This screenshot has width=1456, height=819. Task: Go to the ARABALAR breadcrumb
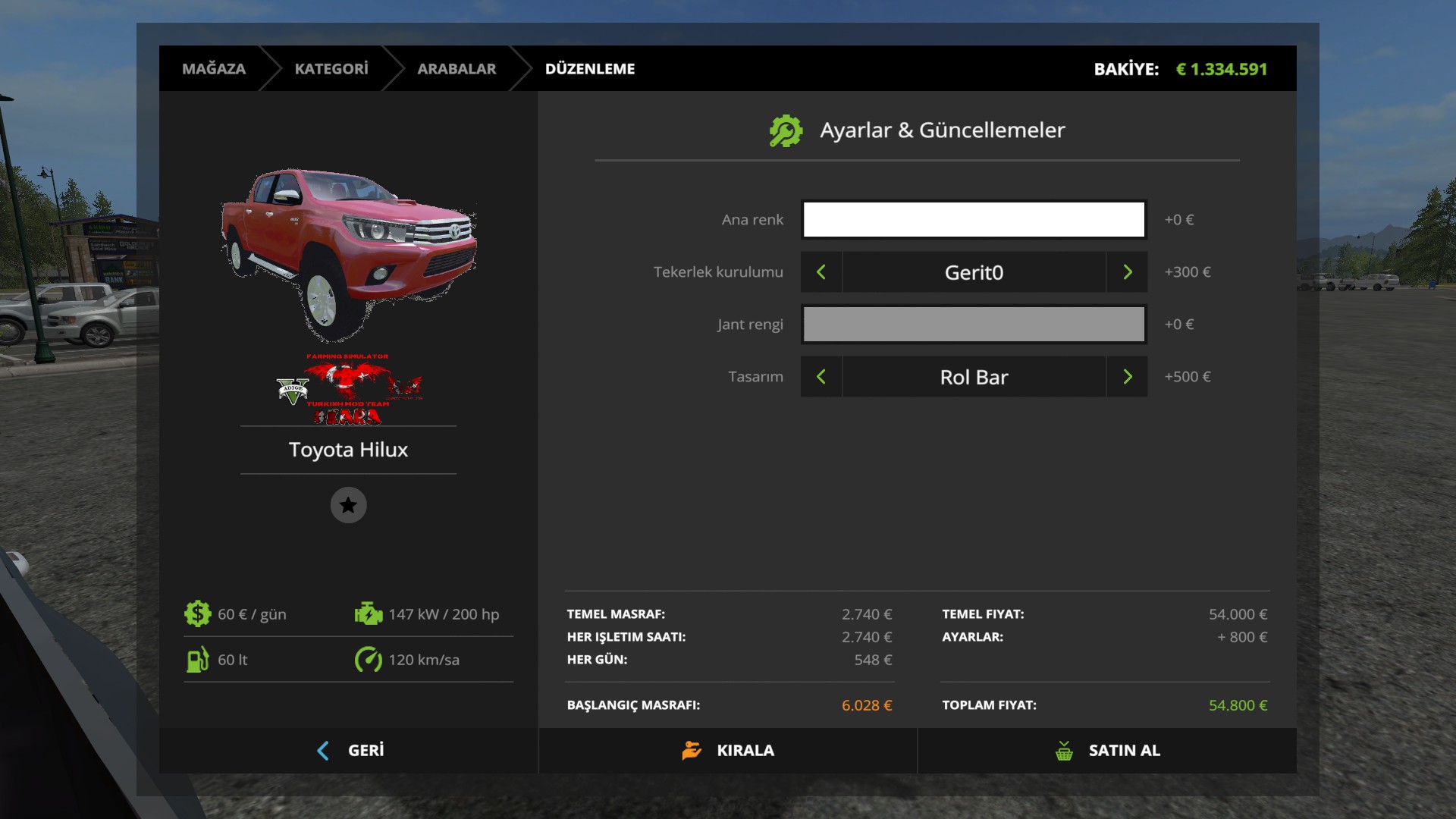pos(457,69)
